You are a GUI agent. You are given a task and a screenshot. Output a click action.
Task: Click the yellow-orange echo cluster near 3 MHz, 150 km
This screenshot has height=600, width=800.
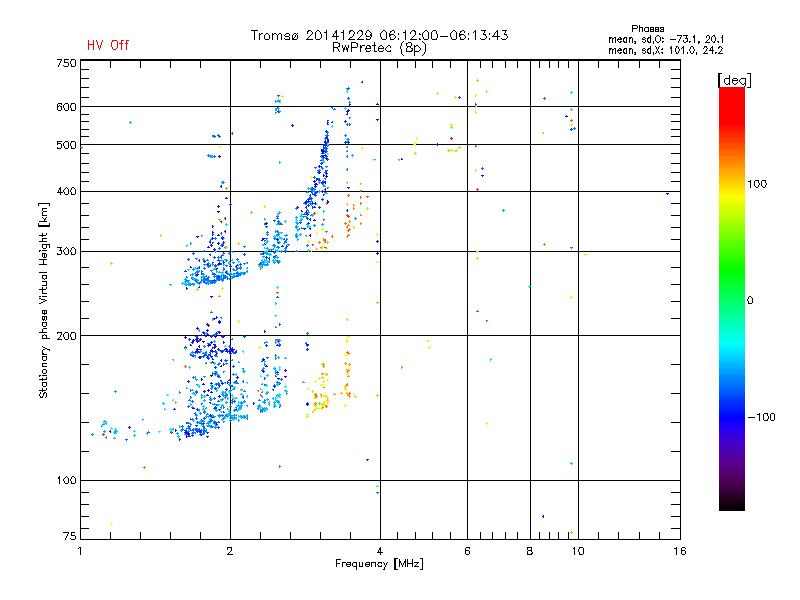point(320,392)
